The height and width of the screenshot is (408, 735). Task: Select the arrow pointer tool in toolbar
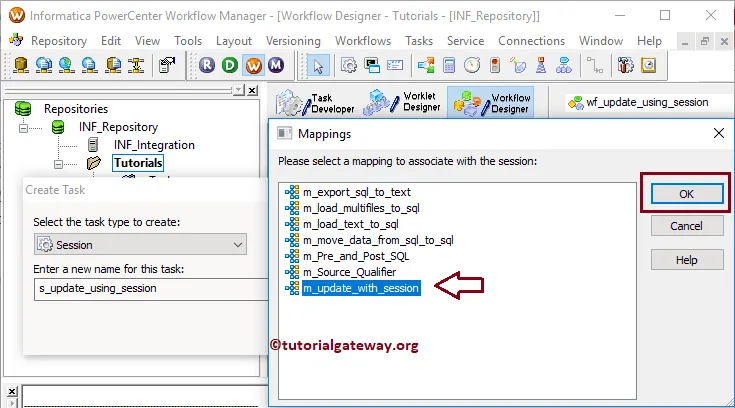[318, 65]
